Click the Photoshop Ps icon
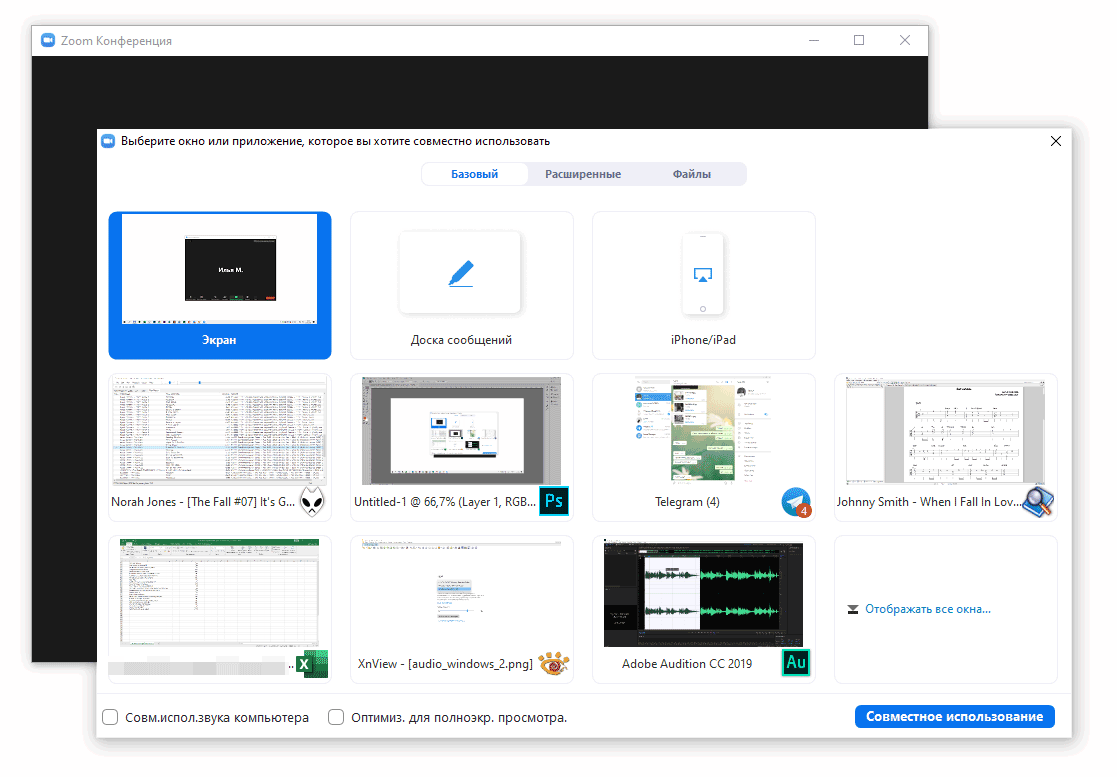This screenshot has height=777, width=1117. (554, 501)
